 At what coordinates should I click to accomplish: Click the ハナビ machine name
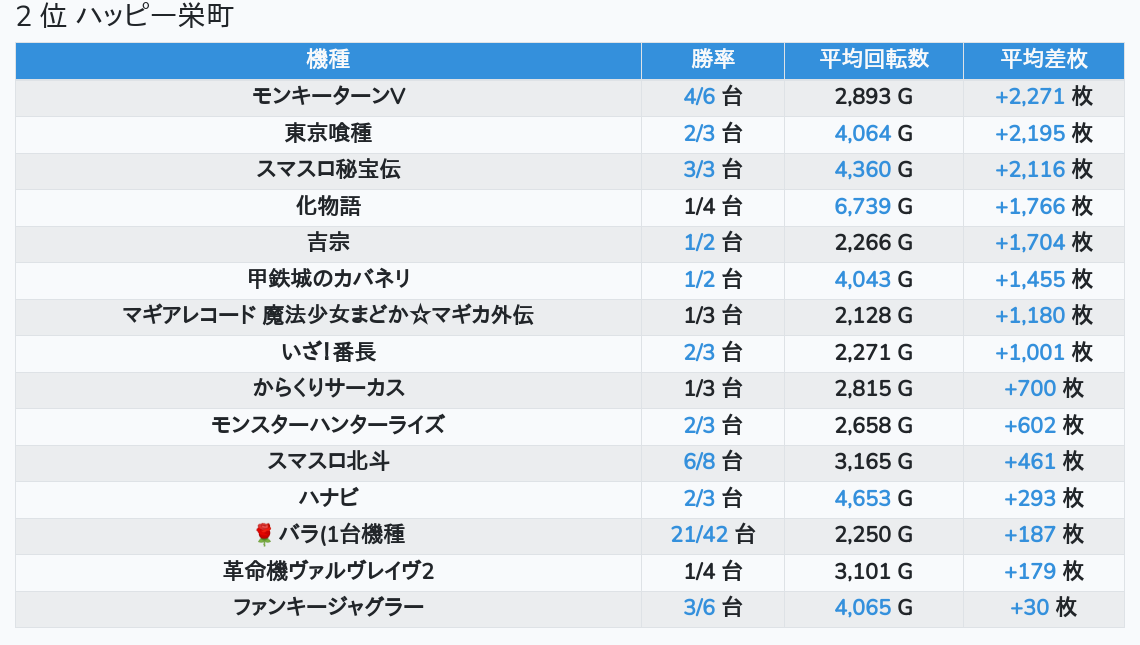pos(328,498)
